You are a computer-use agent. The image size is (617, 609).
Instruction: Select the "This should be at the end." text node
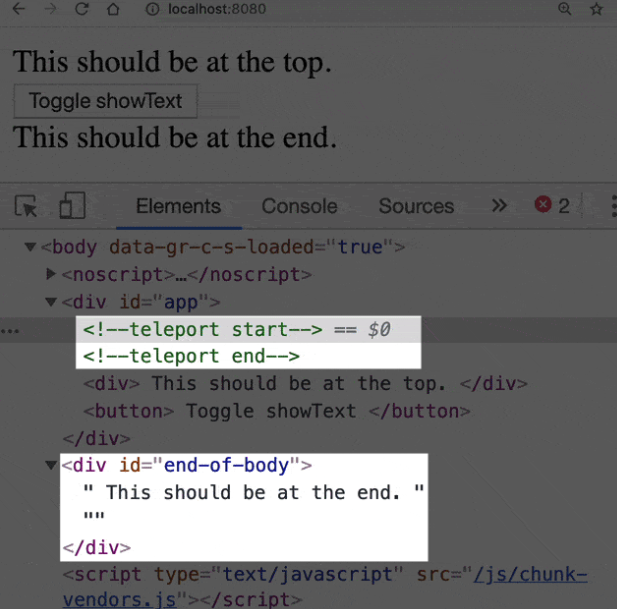point(253,493)
